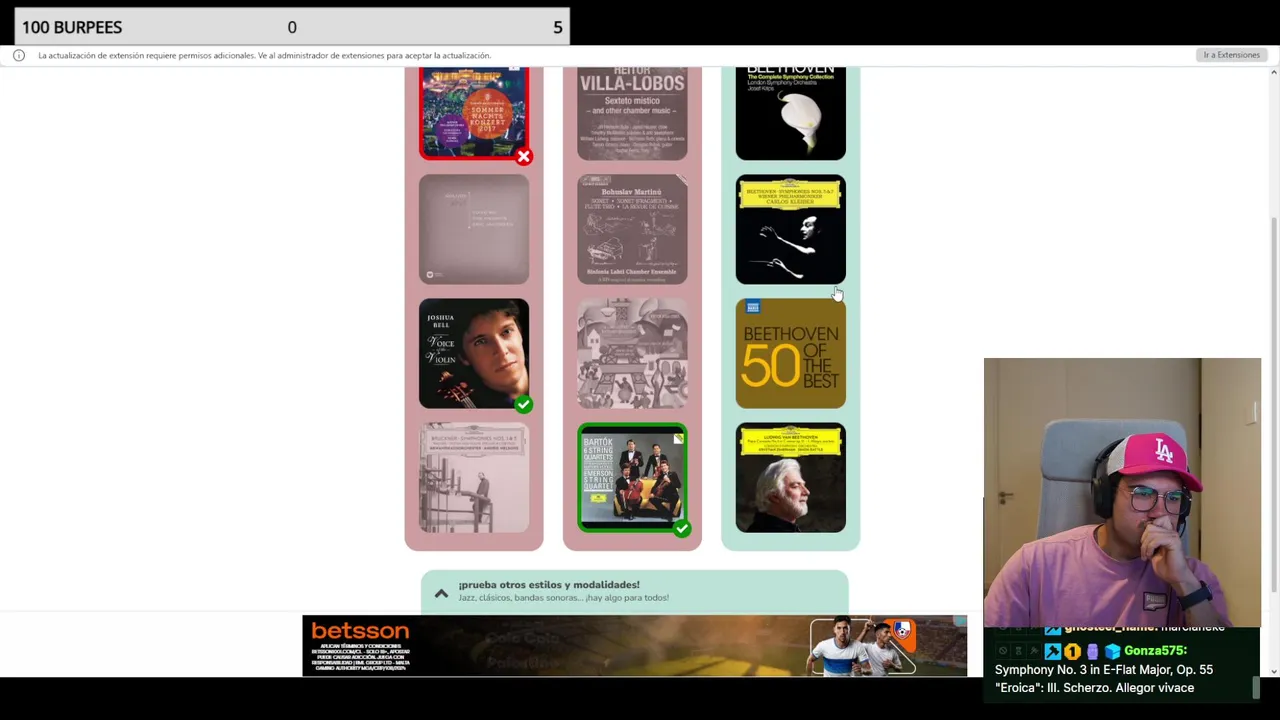The image size is (1280, 720).
Task: Click the scroll up arrow of page scrollbar
Action: pos(1273,73)
